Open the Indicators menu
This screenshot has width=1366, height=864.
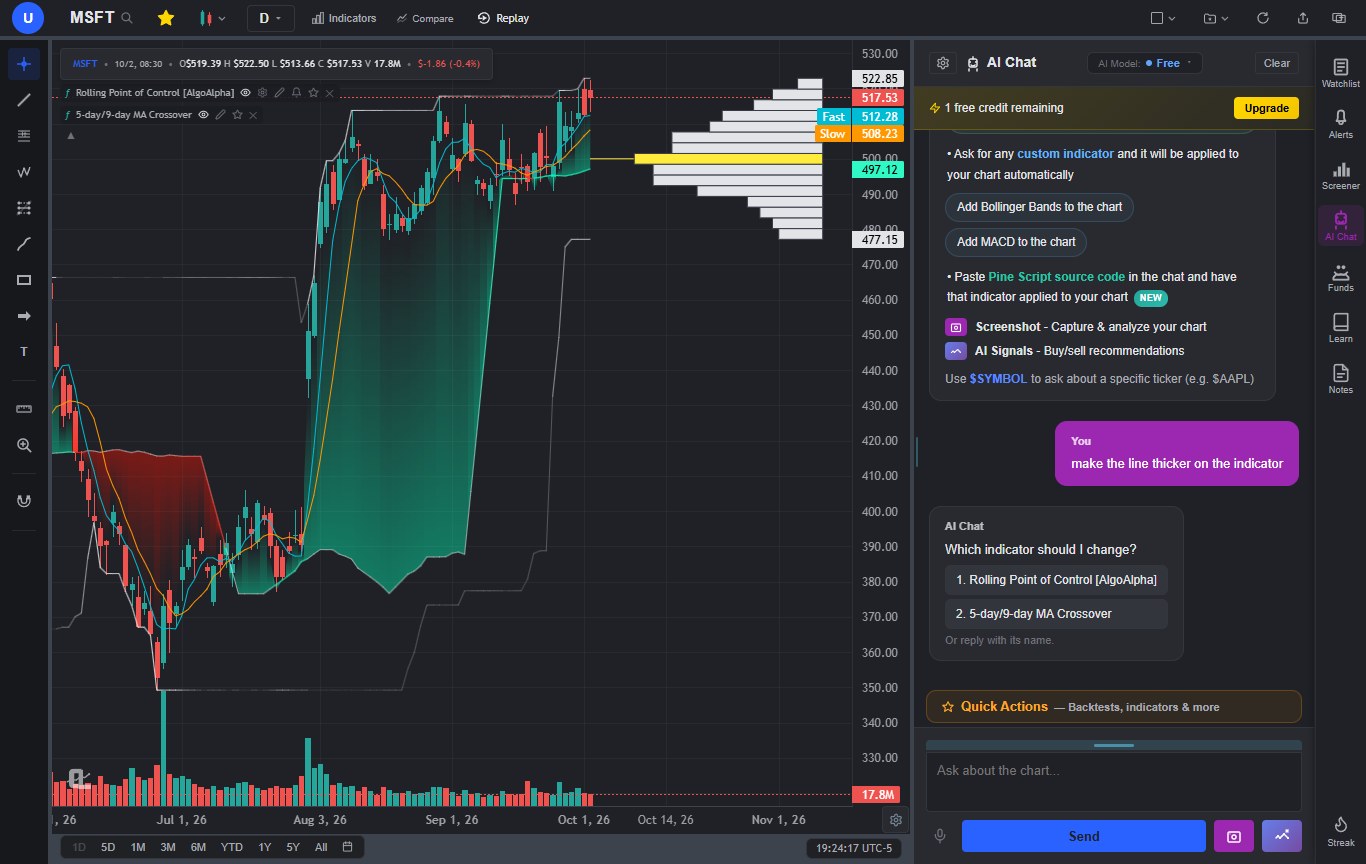pyautogui.click(x=343, y=18)
